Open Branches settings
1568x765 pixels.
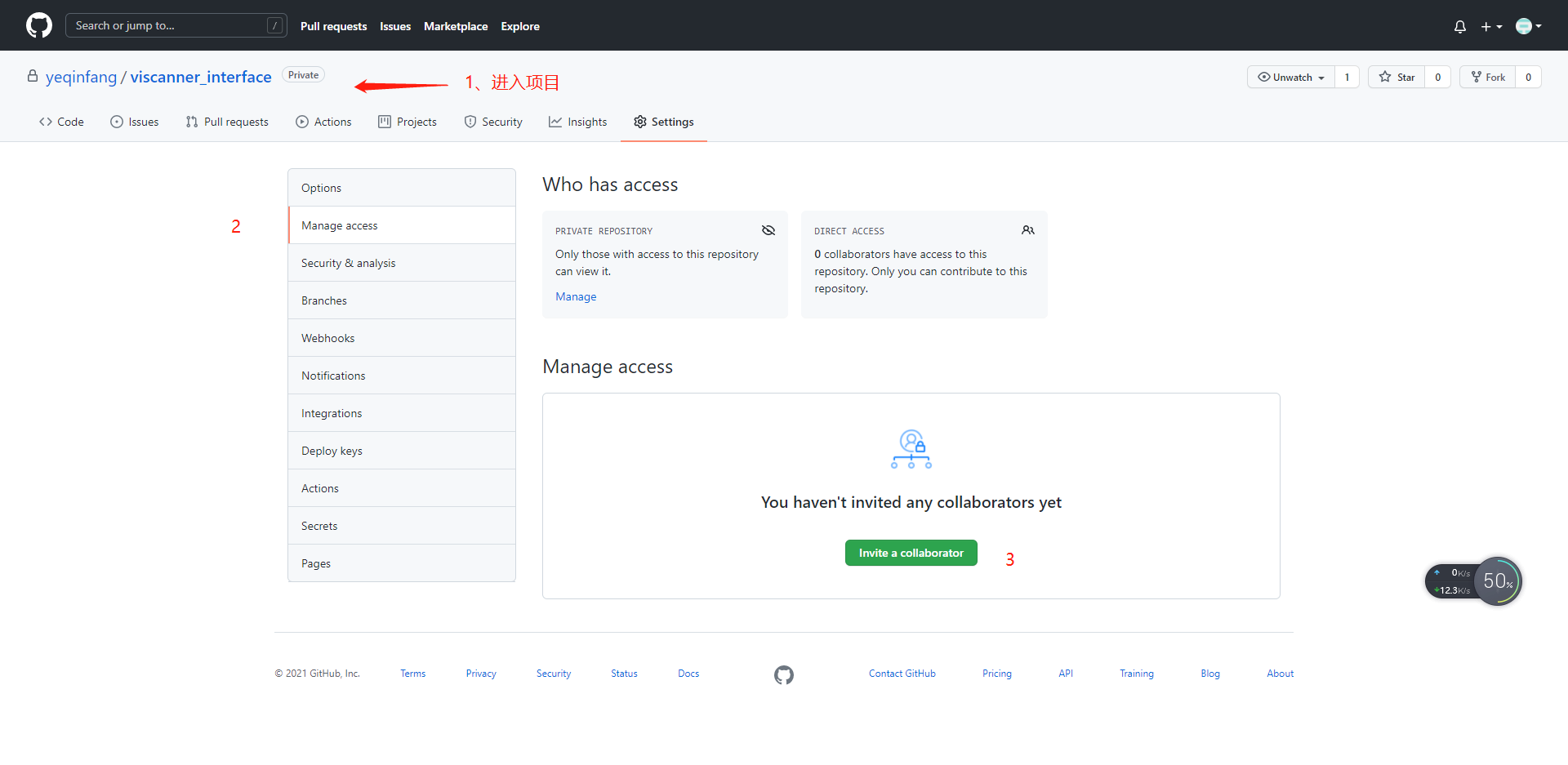pyautogui.click(x=402, y=300)
